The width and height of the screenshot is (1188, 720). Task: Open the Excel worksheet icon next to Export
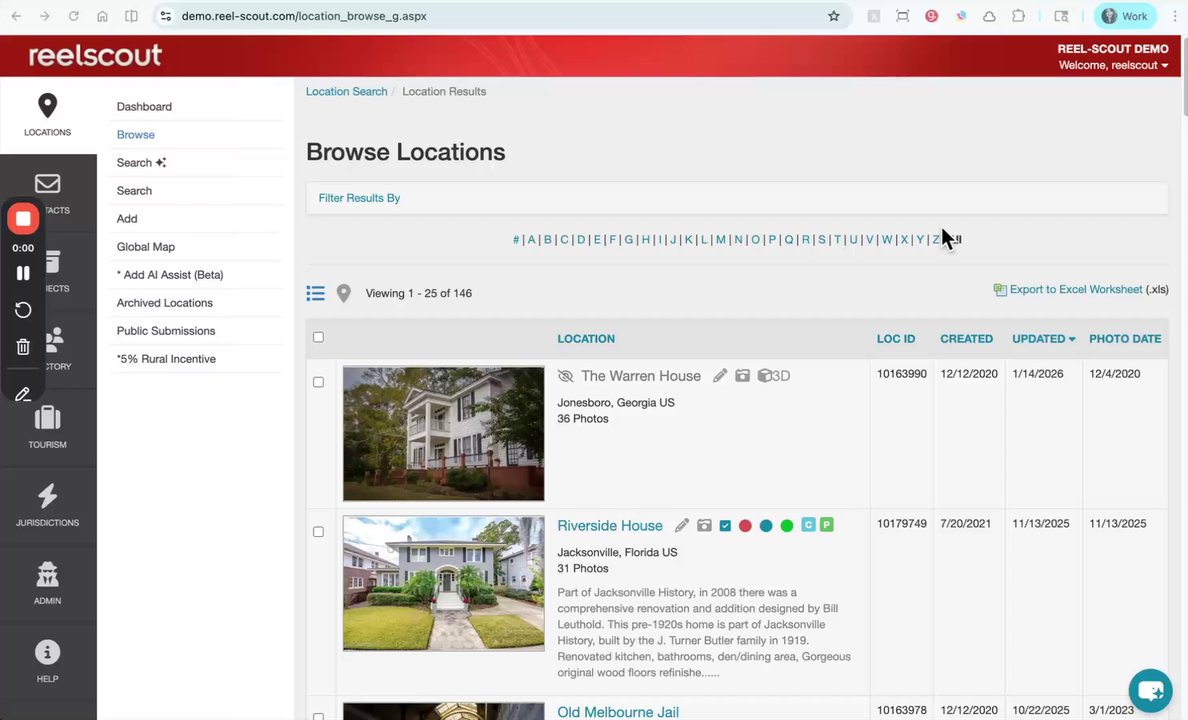1000,290
